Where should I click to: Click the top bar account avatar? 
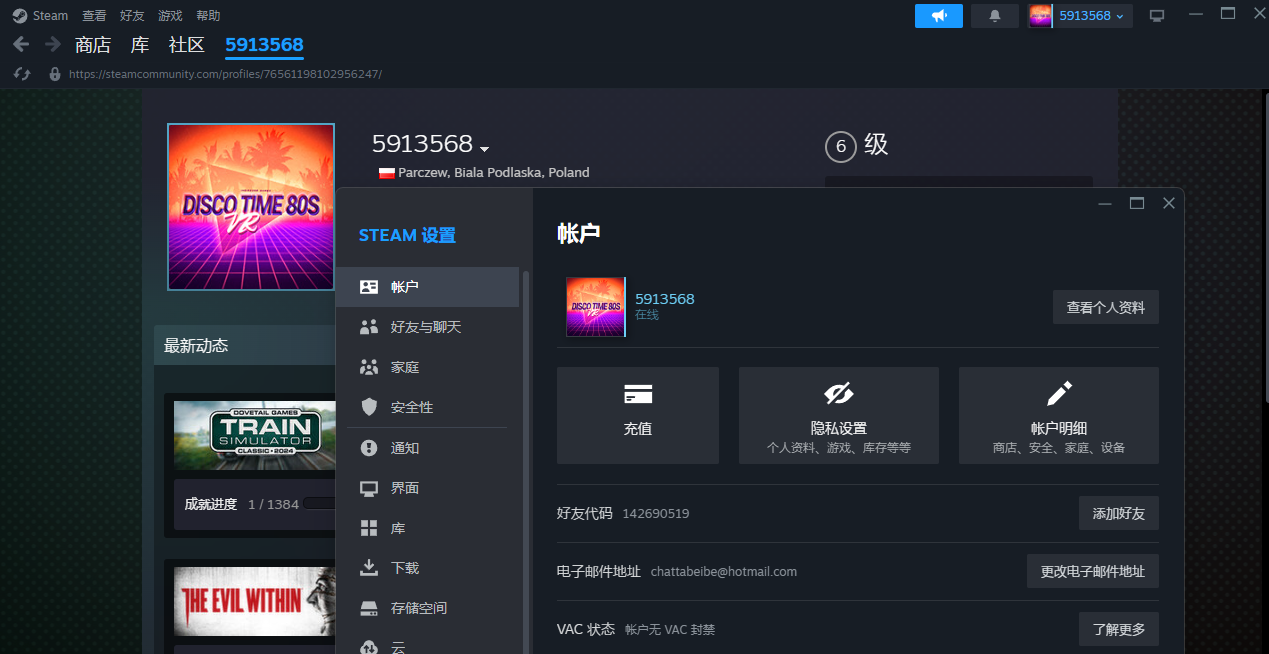pyautogui.click(x=1040, y=16)
